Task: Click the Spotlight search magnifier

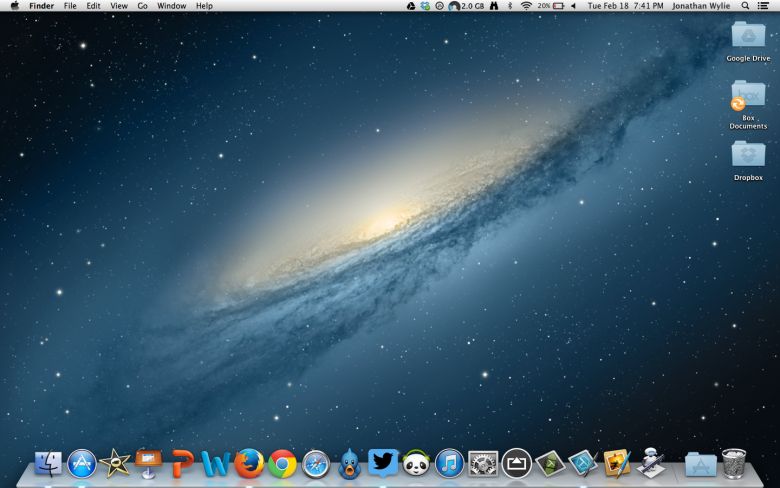Action: (745, 6)
